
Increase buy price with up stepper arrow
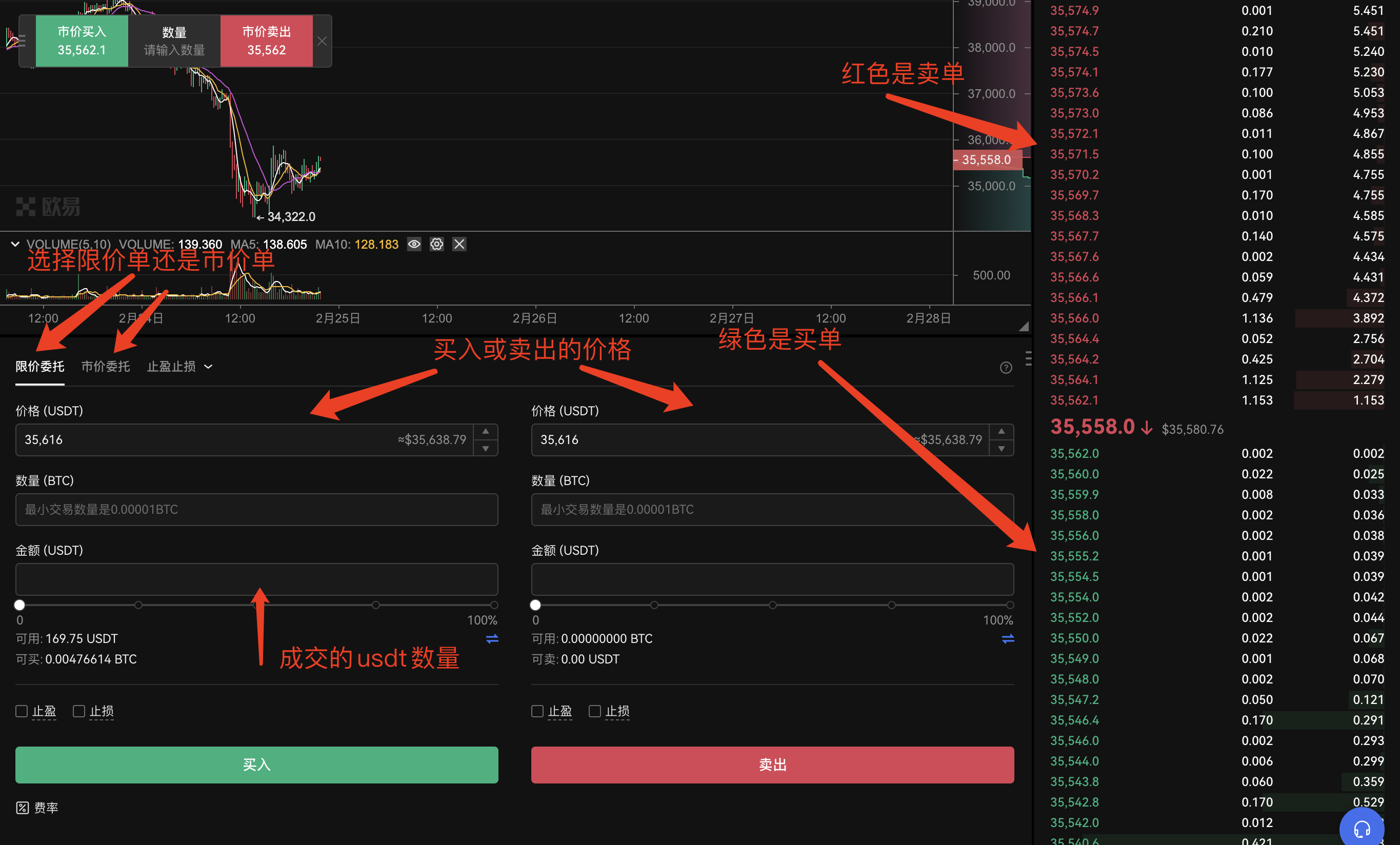(x=485, y=431)
